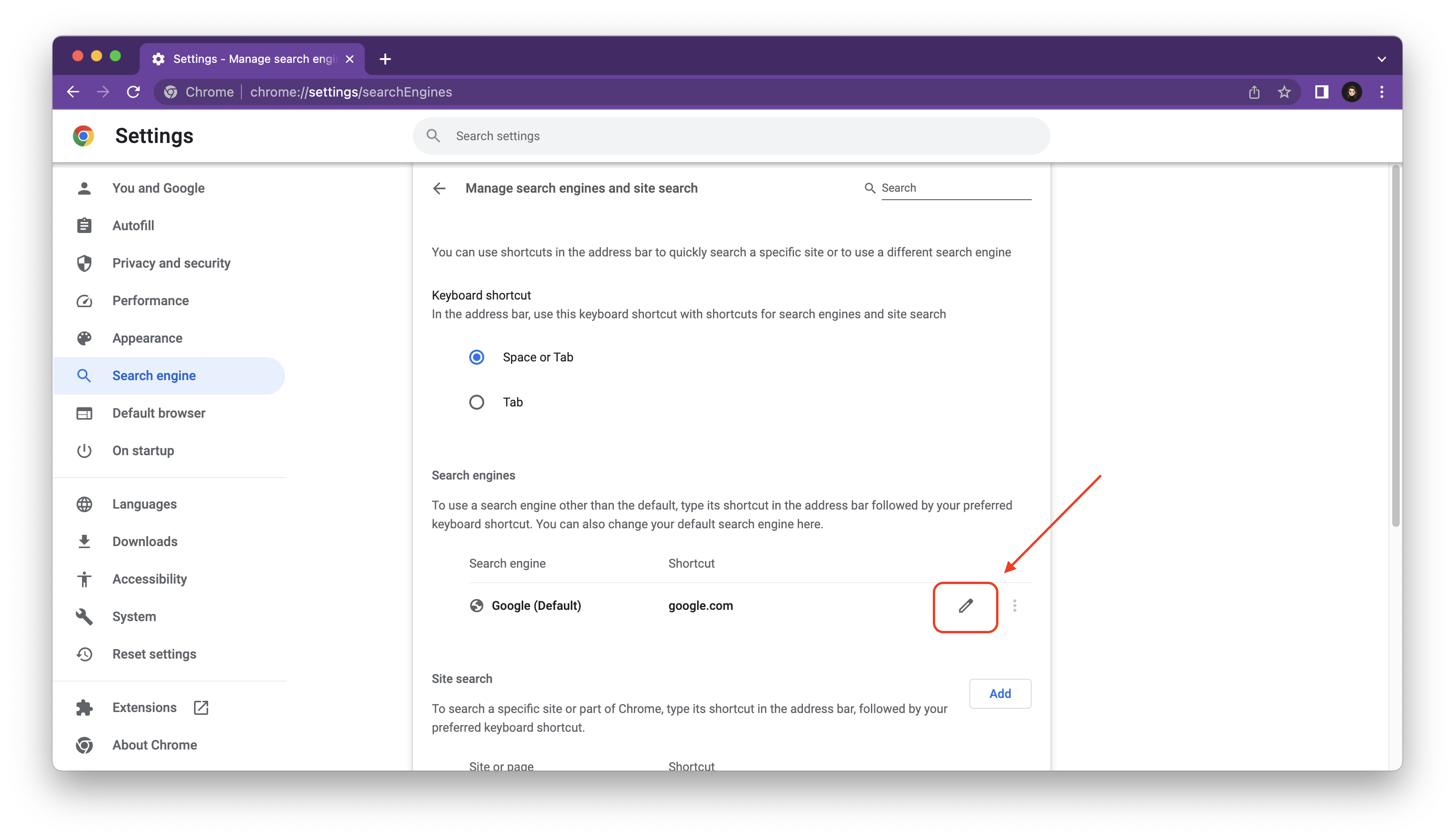Screen dimensions: 1455x840
Task: Select Space or Tab radio button
Action: pyautogui.click(x=477, y=357)
